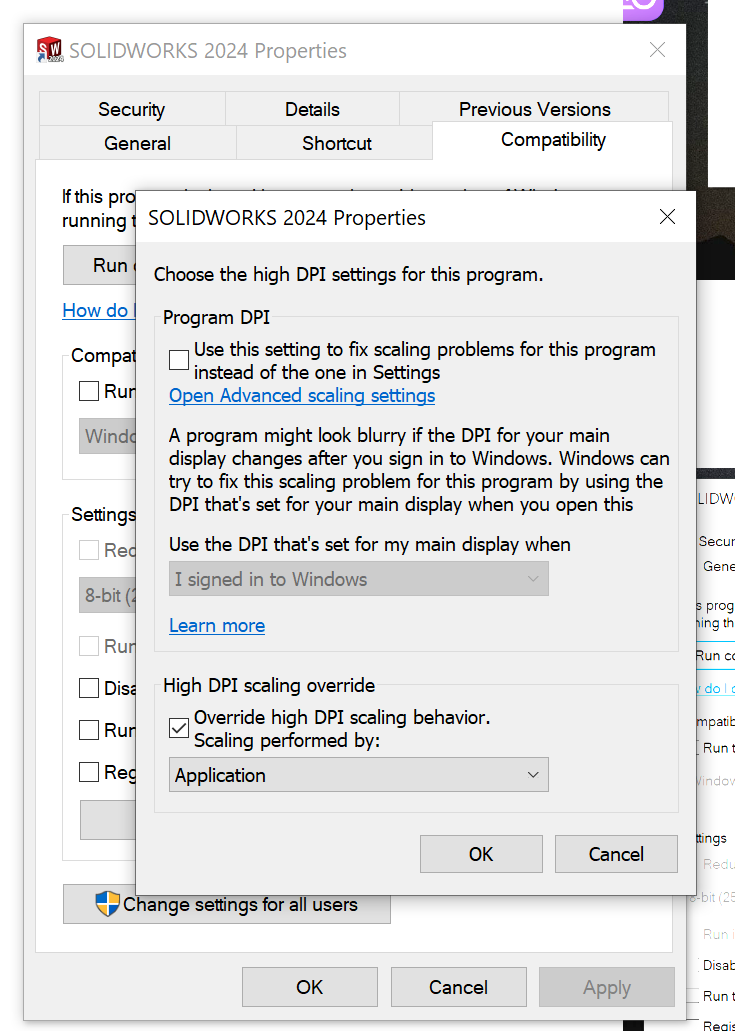Viewport: 735px width, 1031px height.
Task: Toggle the partially hidden 'Disa…' checkbox
Action: 89,688
